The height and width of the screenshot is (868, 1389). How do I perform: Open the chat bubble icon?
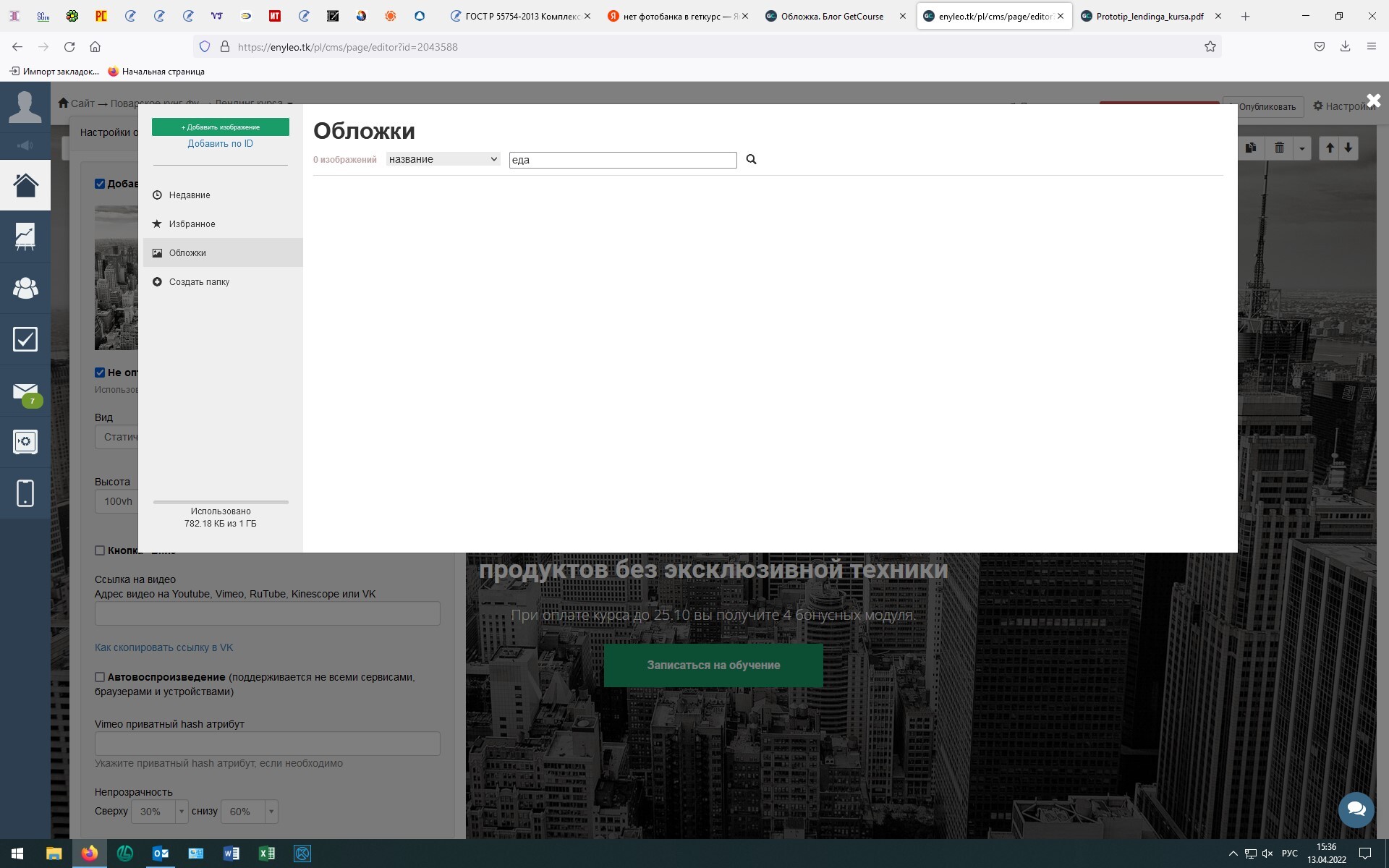(1356, 809)
